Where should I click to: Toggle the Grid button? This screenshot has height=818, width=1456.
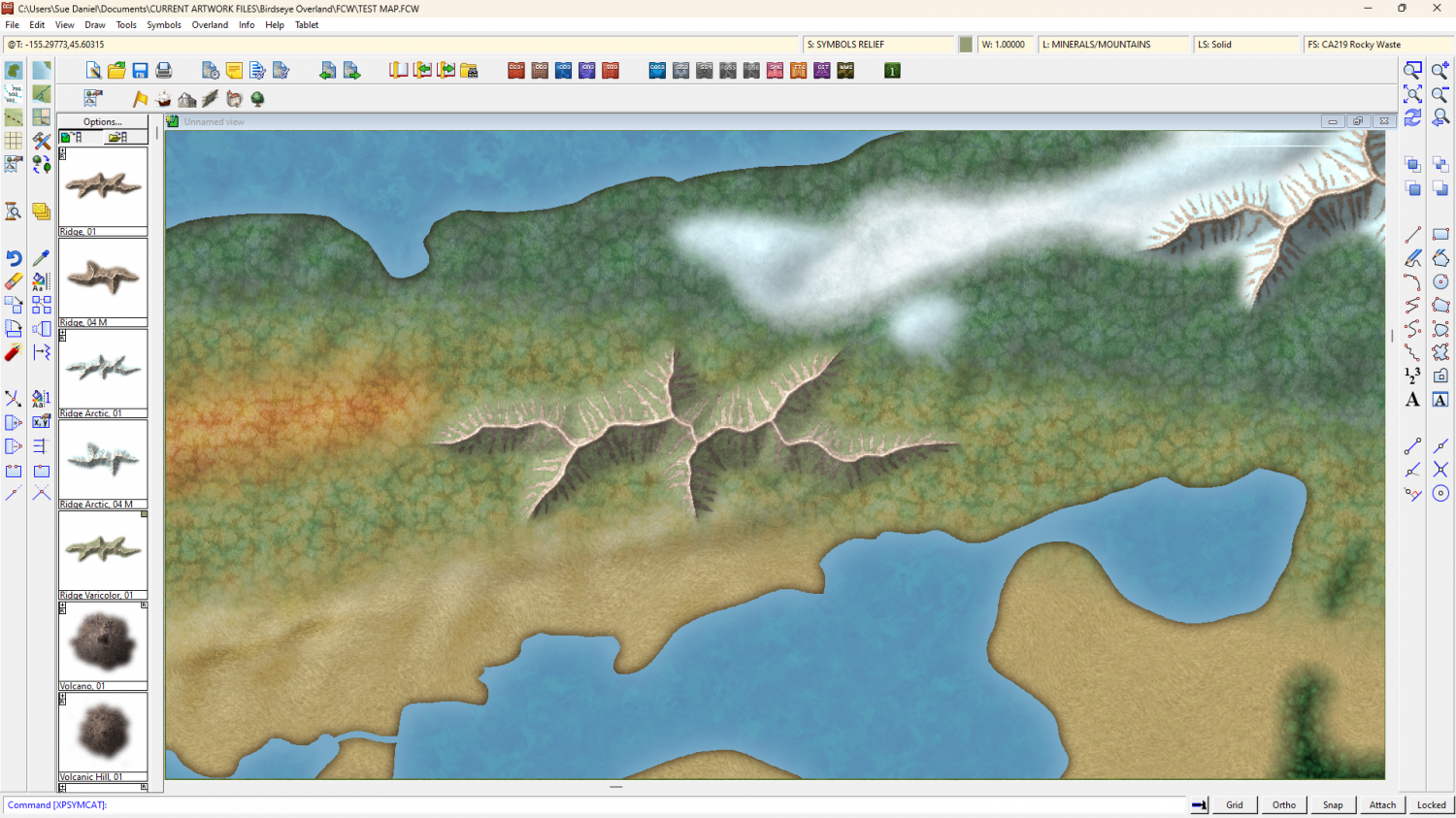1234,804
